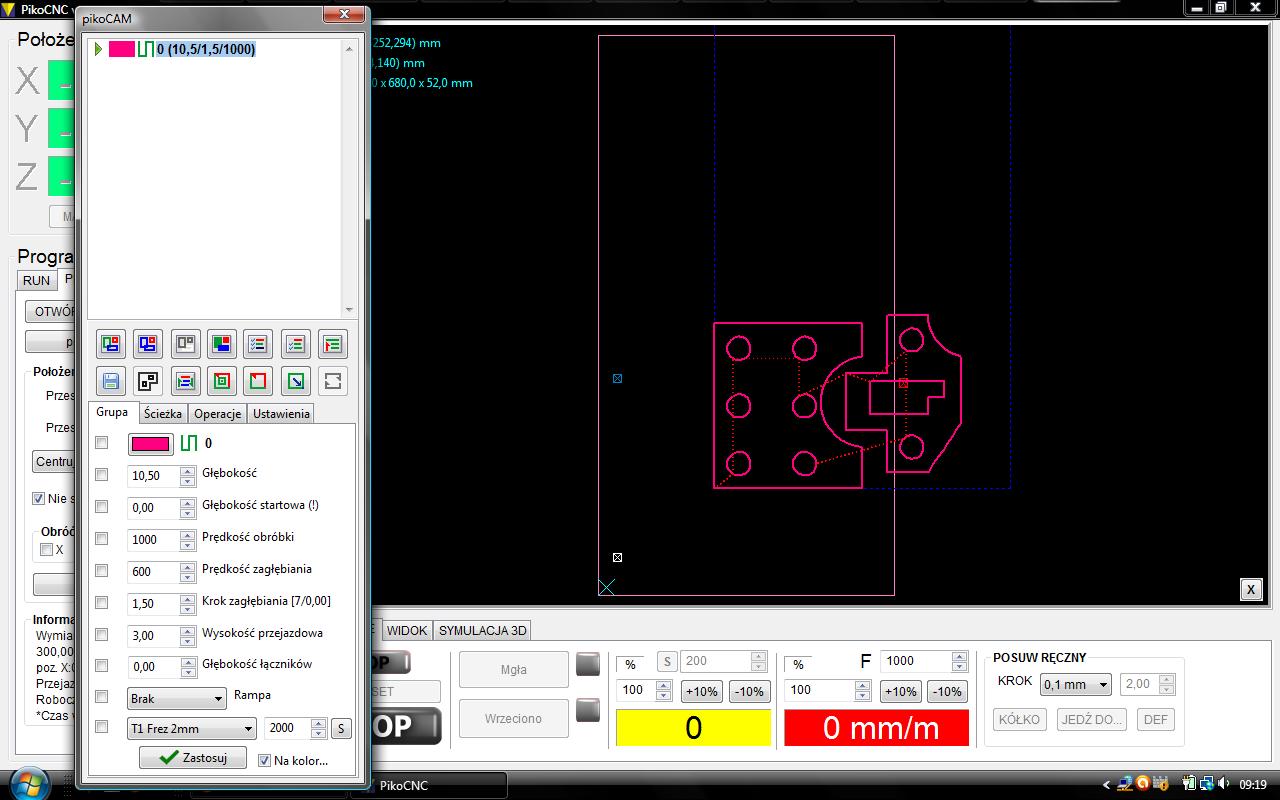Switch to the SYMULACJA 3D tab

click(x=483, y=630)
